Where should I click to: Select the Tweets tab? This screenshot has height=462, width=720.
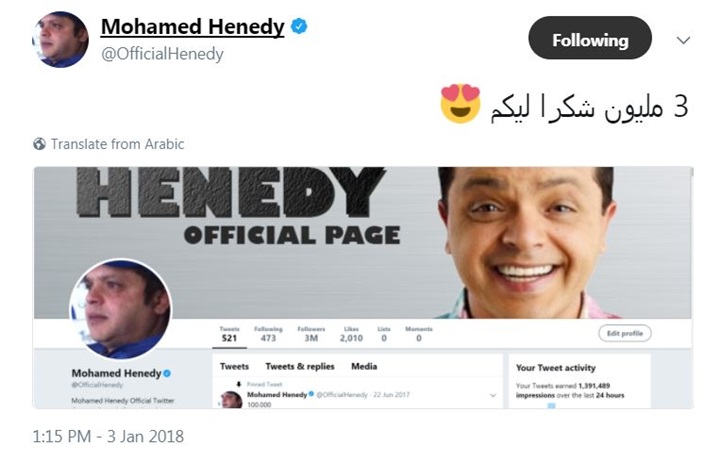click(x=234, y=366)
